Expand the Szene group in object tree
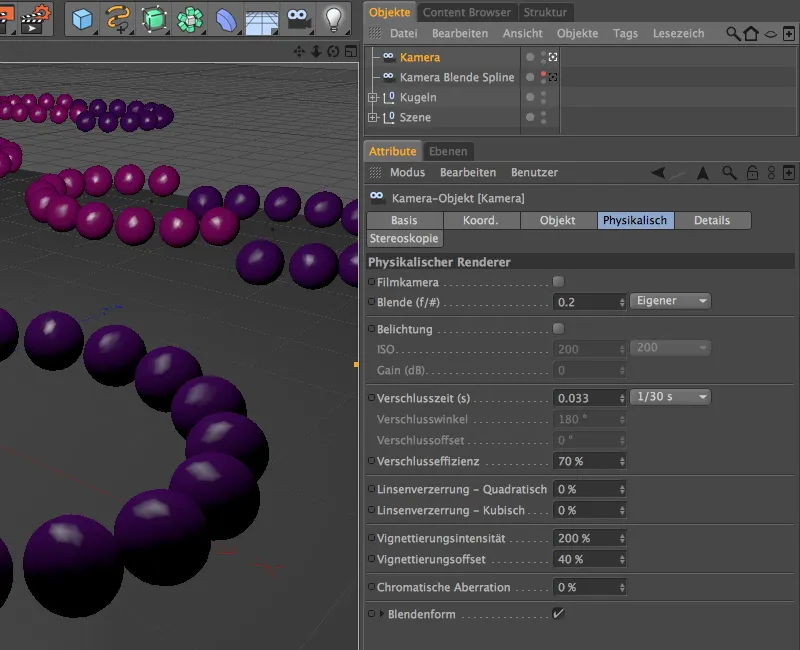Image resolution: width=800 pixels, height=650 pixels. coord(372,117)
